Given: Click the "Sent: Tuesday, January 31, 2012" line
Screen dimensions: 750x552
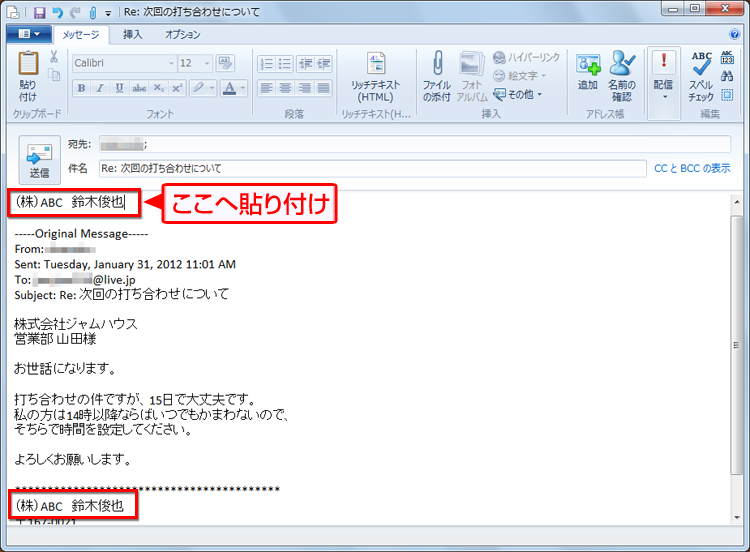Looking at the screenshot, I should click(125, 265).
